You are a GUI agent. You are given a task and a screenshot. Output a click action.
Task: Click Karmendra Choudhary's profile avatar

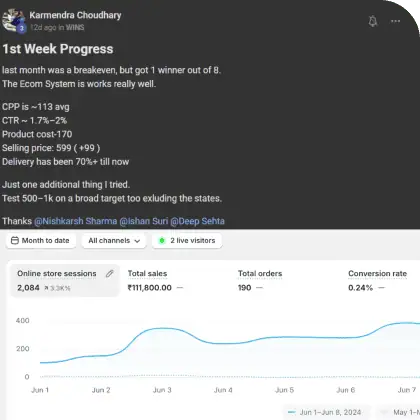pyautogui.click(x=13, y=20)
